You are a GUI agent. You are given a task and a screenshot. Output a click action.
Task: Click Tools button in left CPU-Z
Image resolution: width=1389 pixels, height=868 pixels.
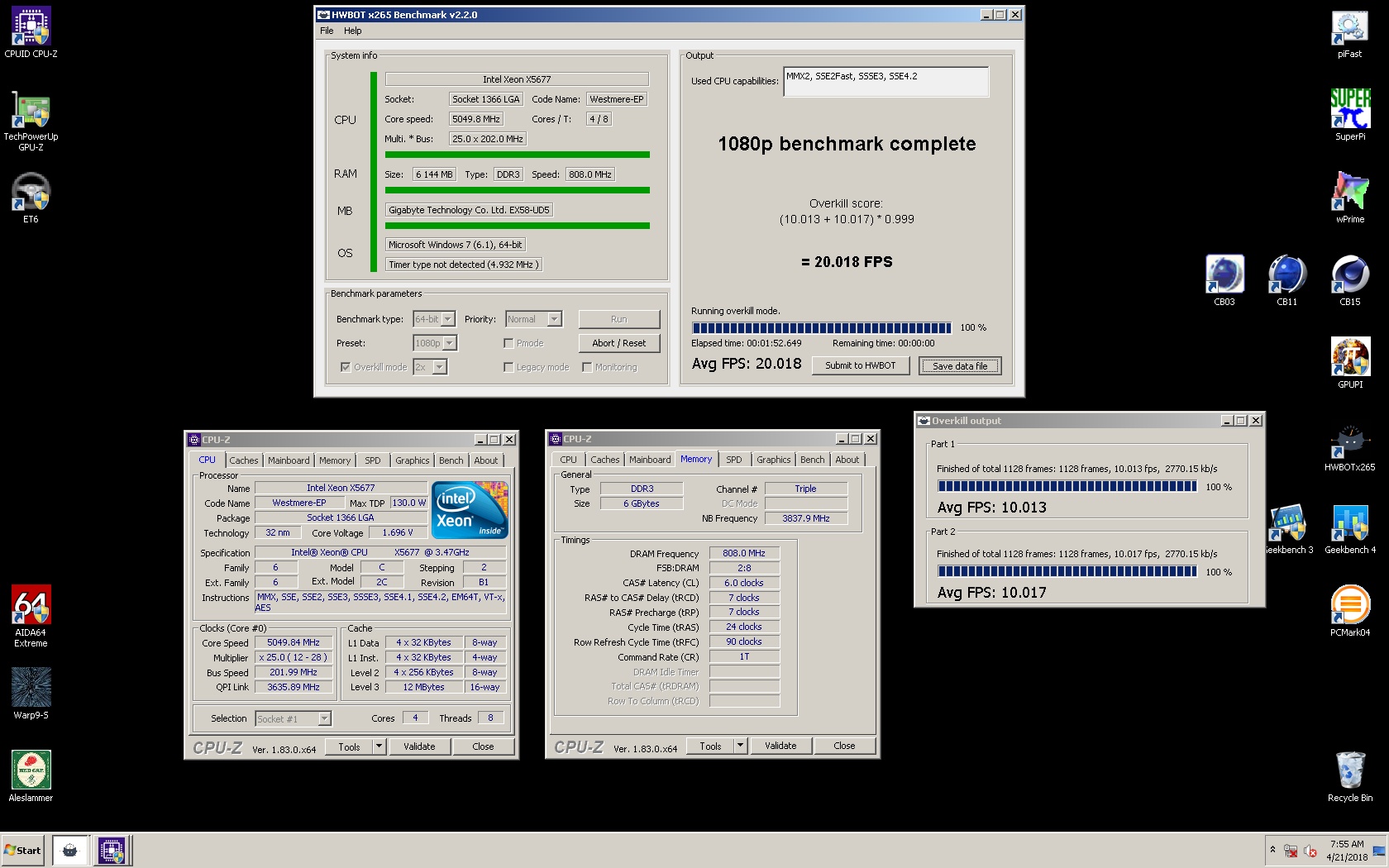349,746
